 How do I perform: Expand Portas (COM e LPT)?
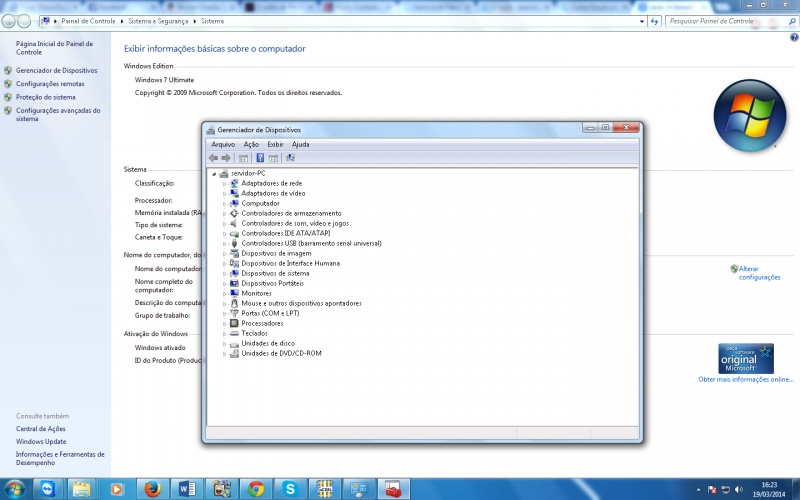[x=224, y=314]
